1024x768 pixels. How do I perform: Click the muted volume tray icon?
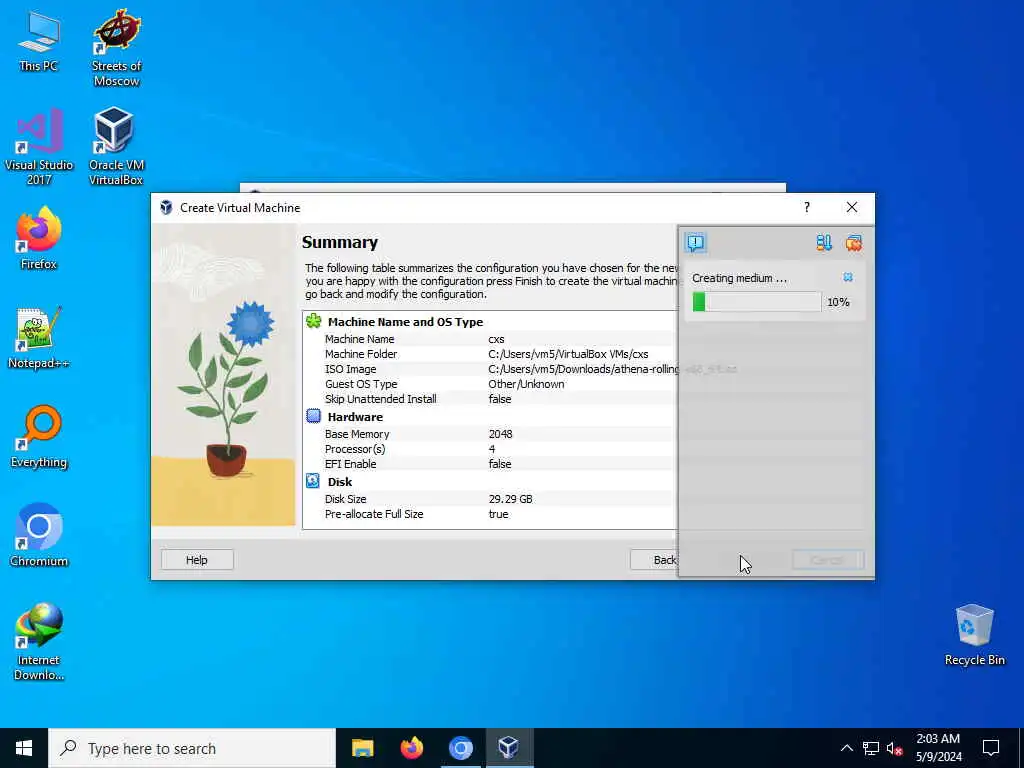(x=895, y=748)
